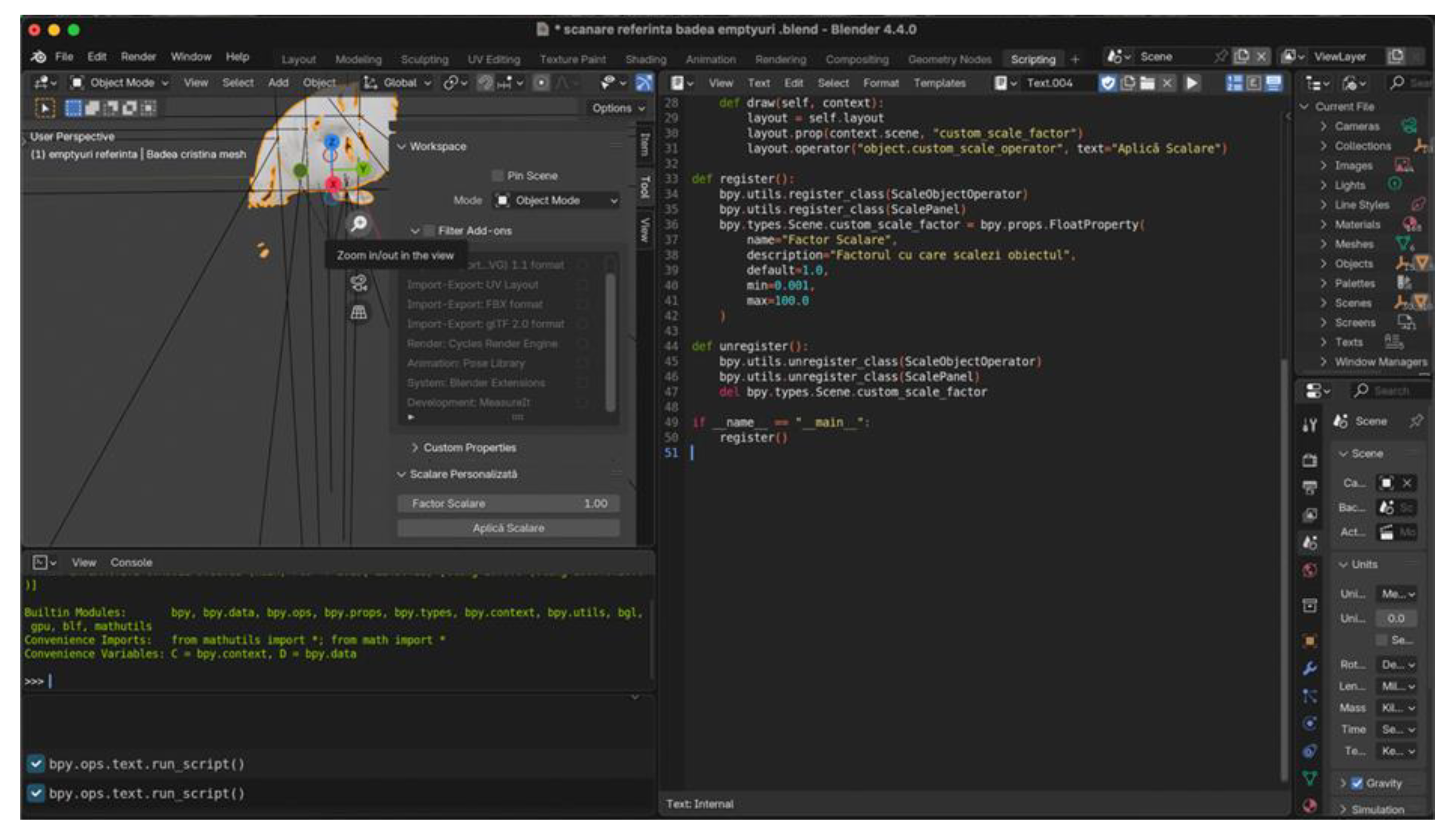
Task: Click the zoom in/out view gizmo
Action: 359,223
